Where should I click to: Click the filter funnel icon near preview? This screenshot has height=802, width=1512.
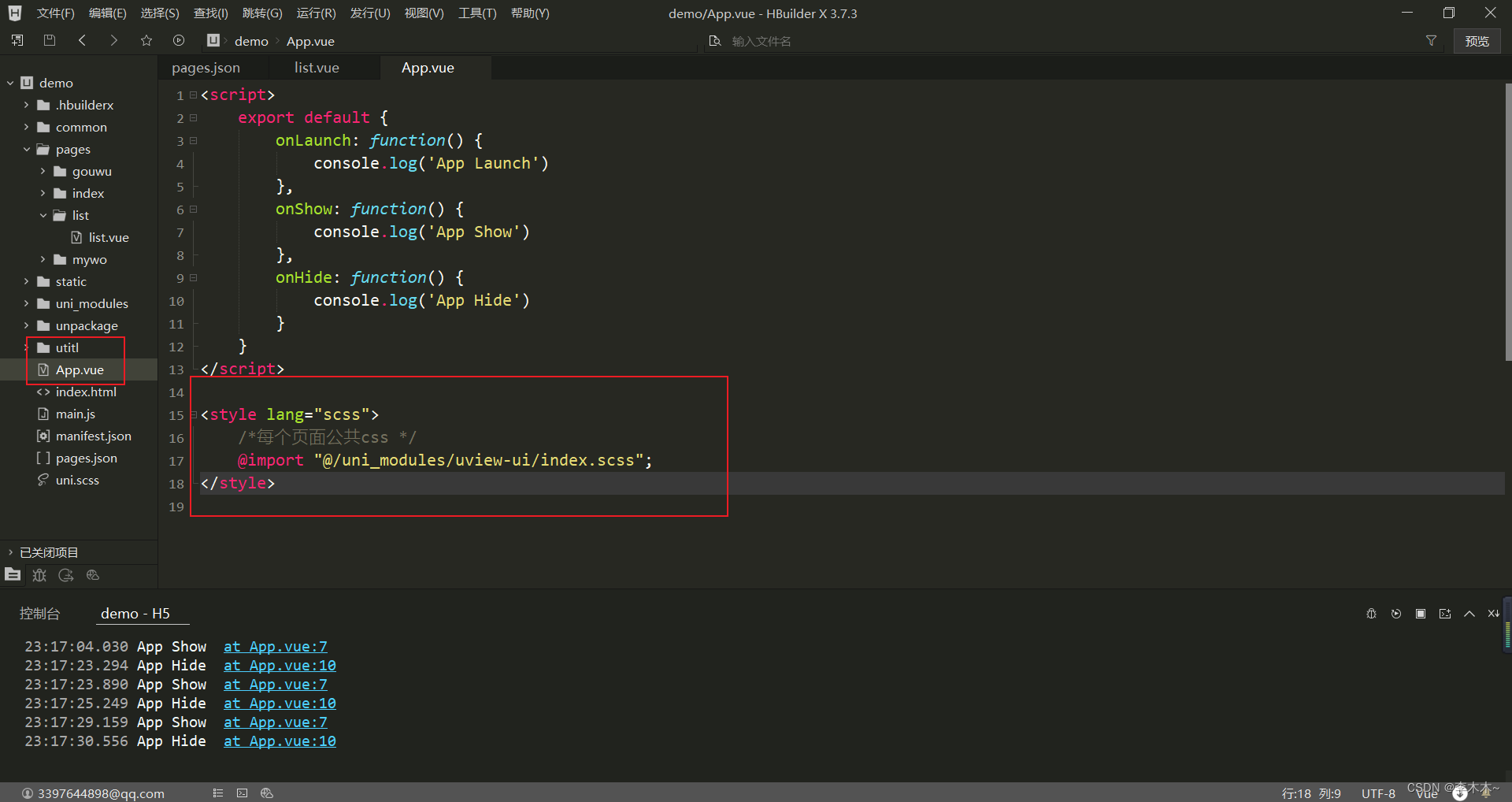1431,41
